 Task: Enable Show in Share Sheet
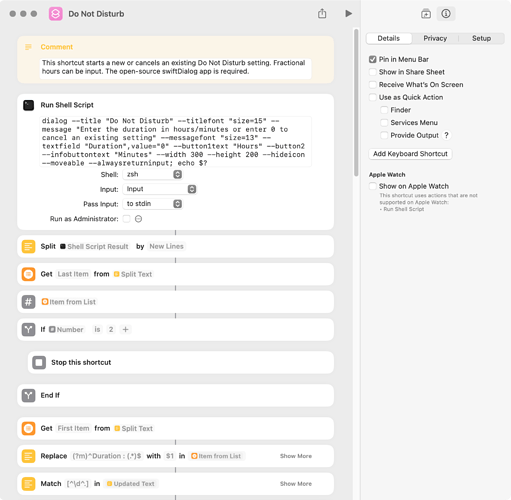click(373, 72)
